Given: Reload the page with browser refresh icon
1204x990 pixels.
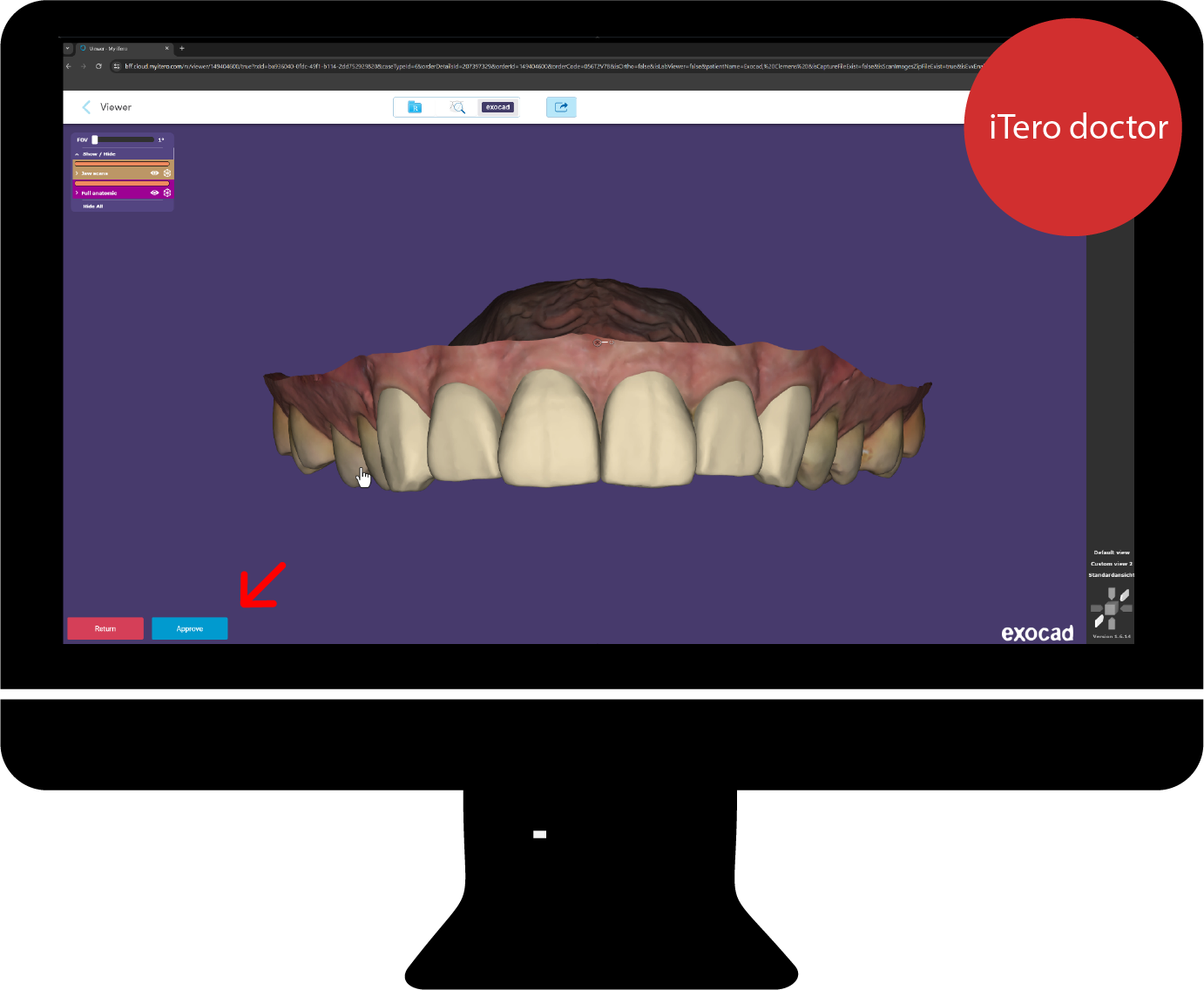Looking at the screenshot, I should tap(98, 66).
